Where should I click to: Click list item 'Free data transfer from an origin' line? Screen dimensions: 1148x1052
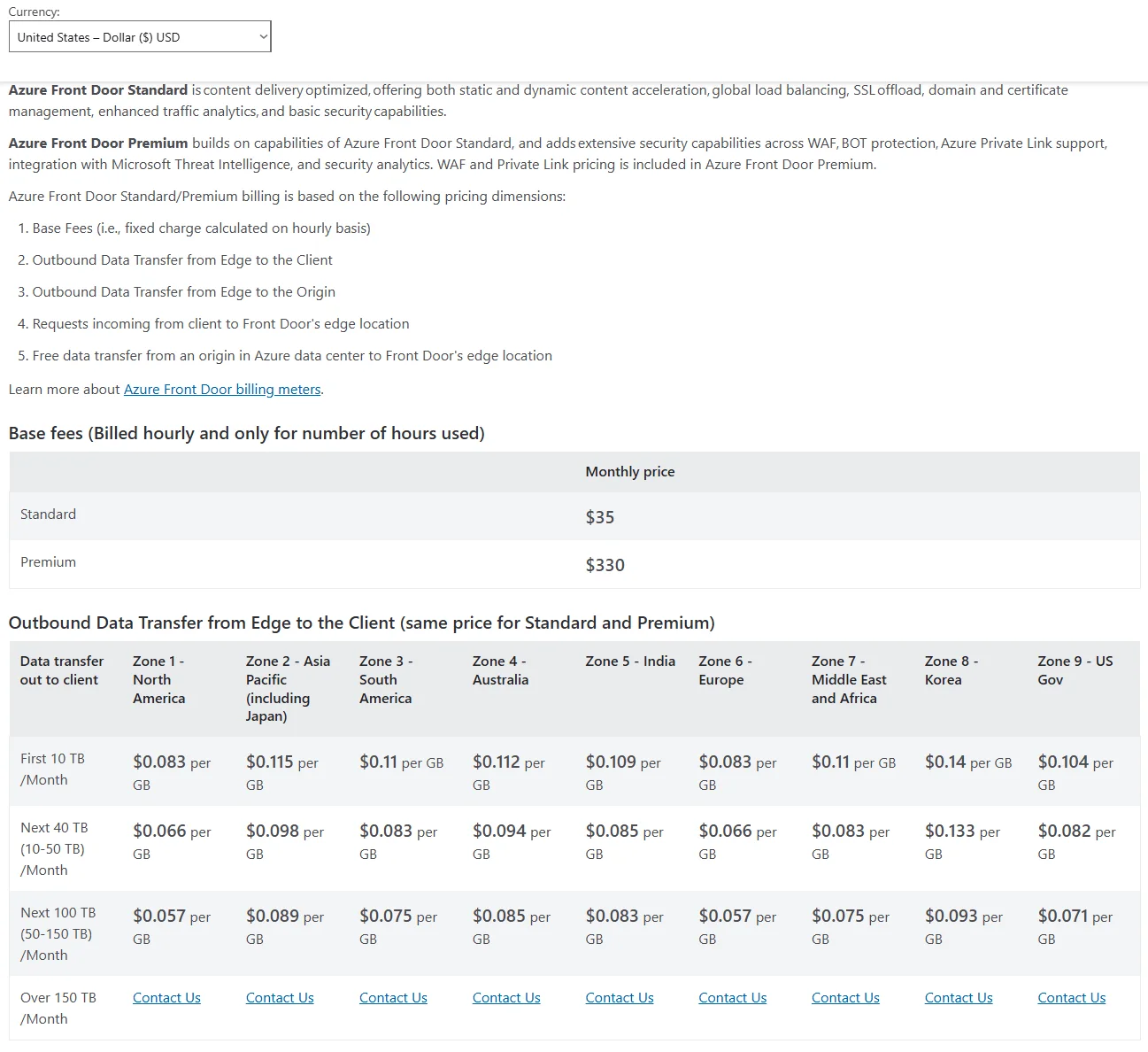coord(285,356)
